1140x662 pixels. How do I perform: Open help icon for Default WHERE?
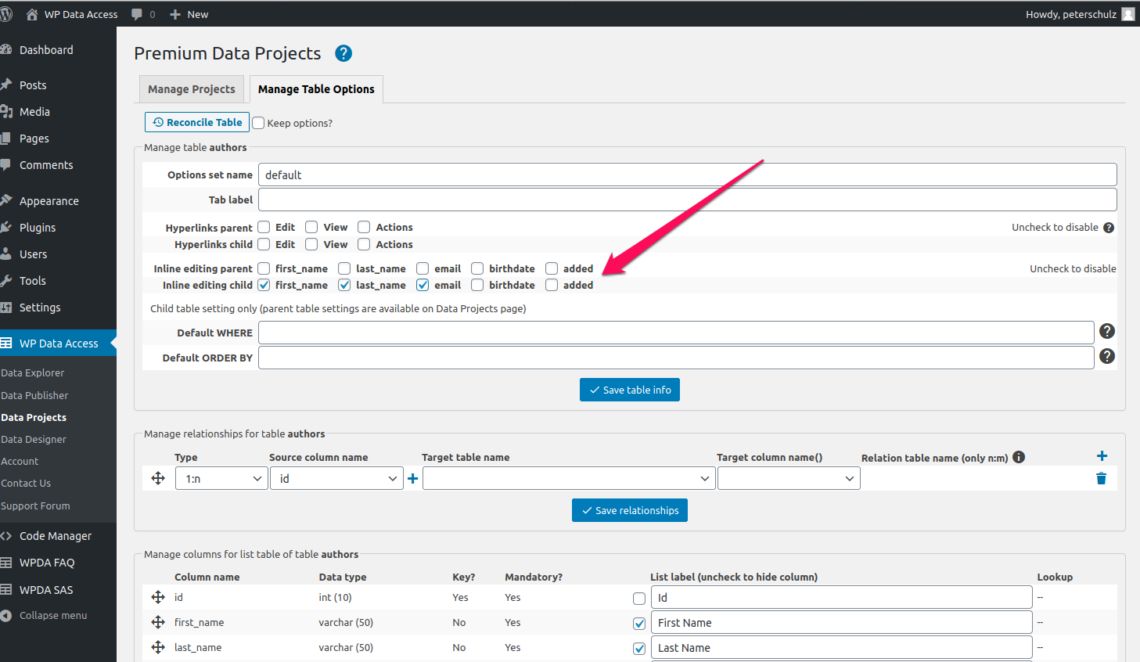[x=1107, y=331]
